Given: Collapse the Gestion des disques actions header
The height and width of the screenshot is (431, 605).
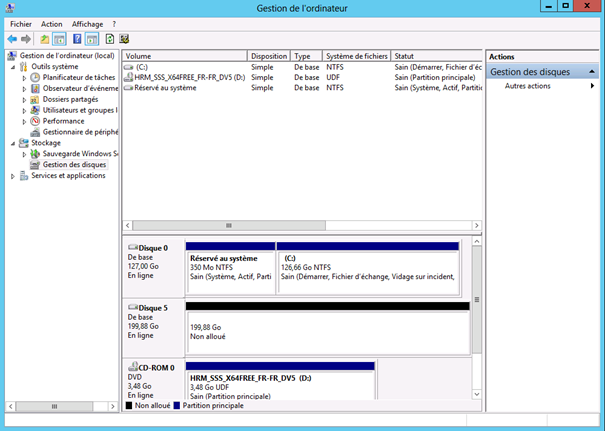Looking at the screenshot, I should point(593,72).
